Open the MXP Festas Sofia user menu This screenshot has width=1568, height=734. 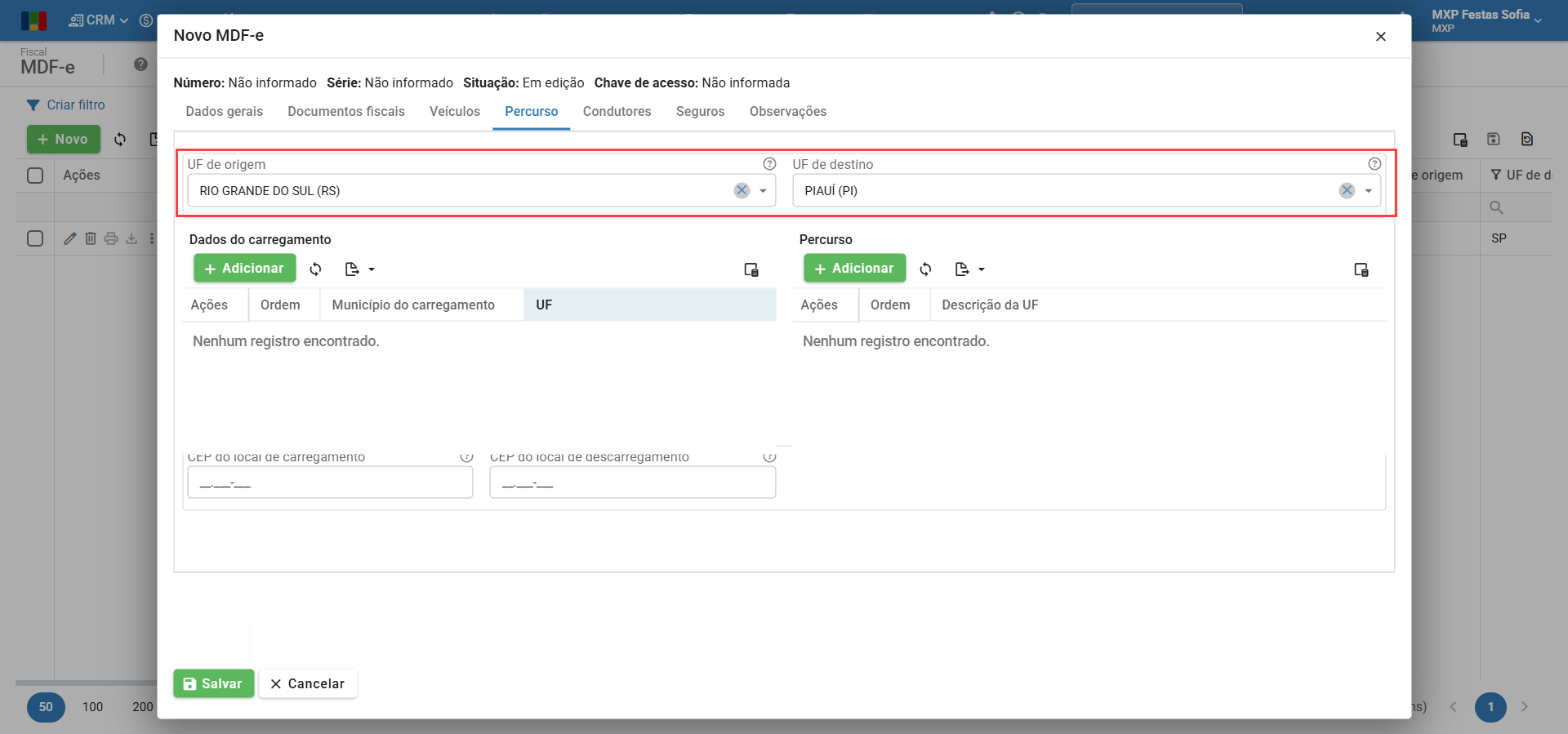pos(1486,20)
